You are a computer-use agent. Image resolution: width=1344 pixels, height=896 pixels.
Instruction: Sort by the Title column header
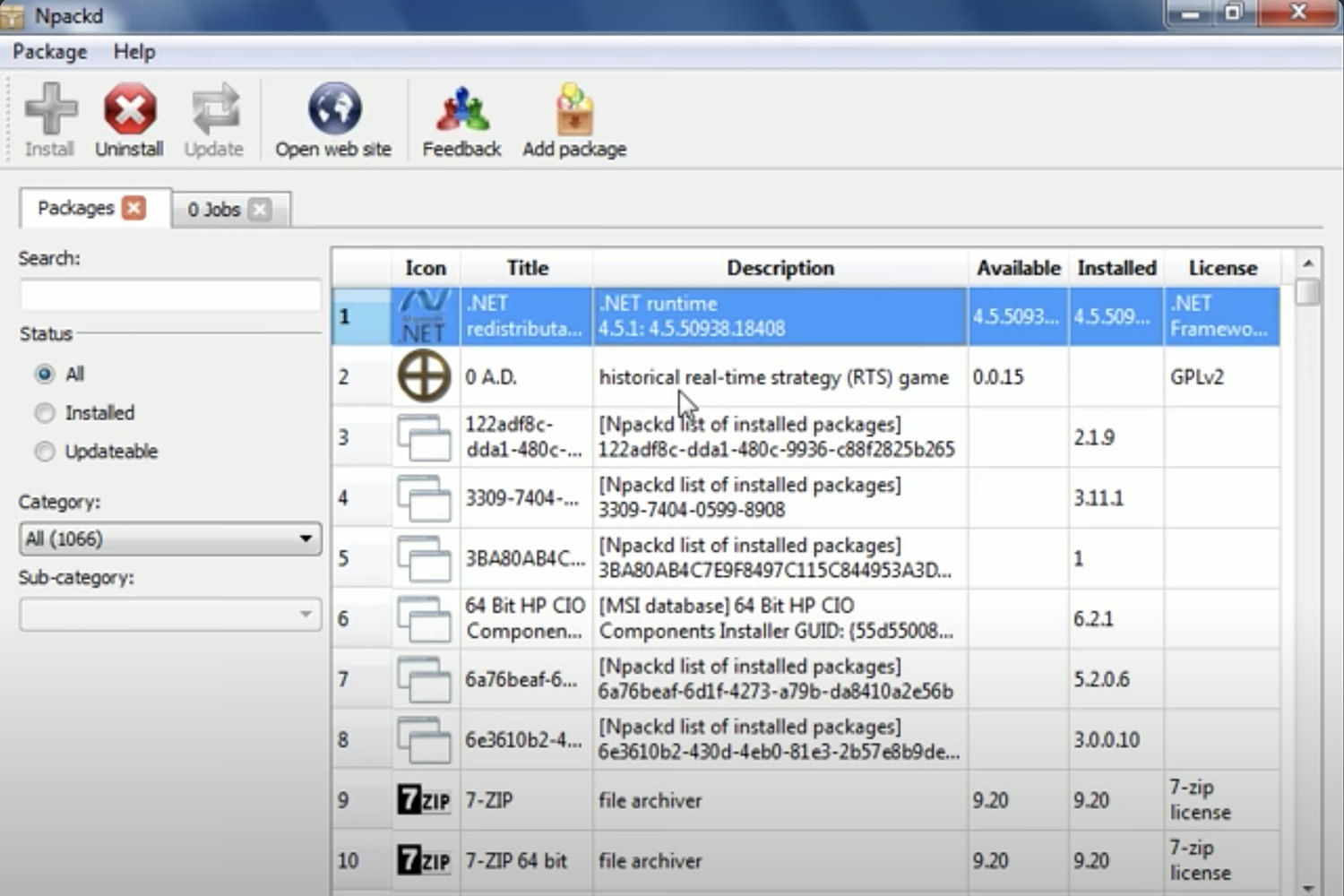click(527, 268)
